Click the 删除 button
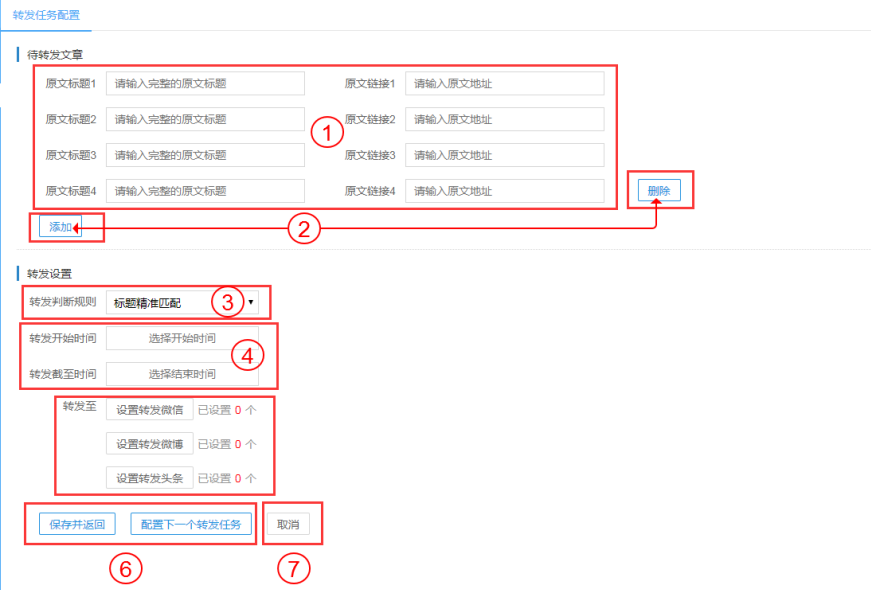 (659, 191)
